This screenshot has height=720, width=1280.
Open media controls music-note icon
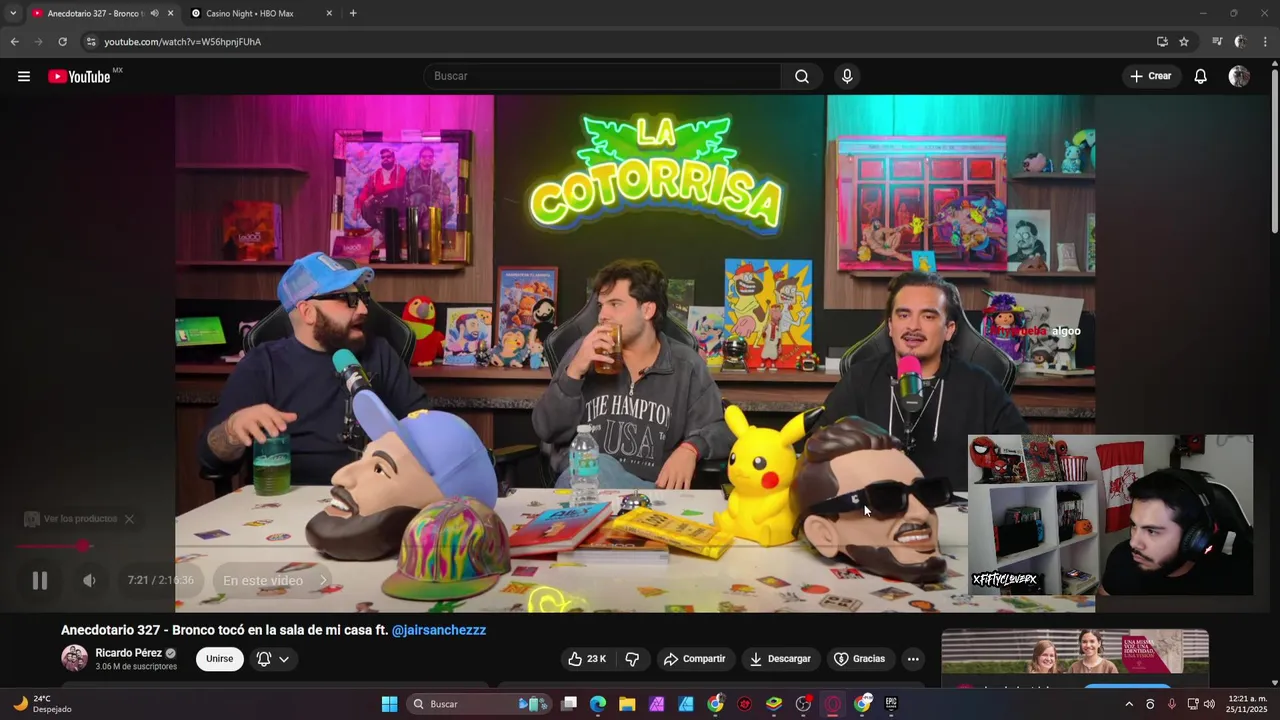pyautogui.click(x=1217, y=42)
